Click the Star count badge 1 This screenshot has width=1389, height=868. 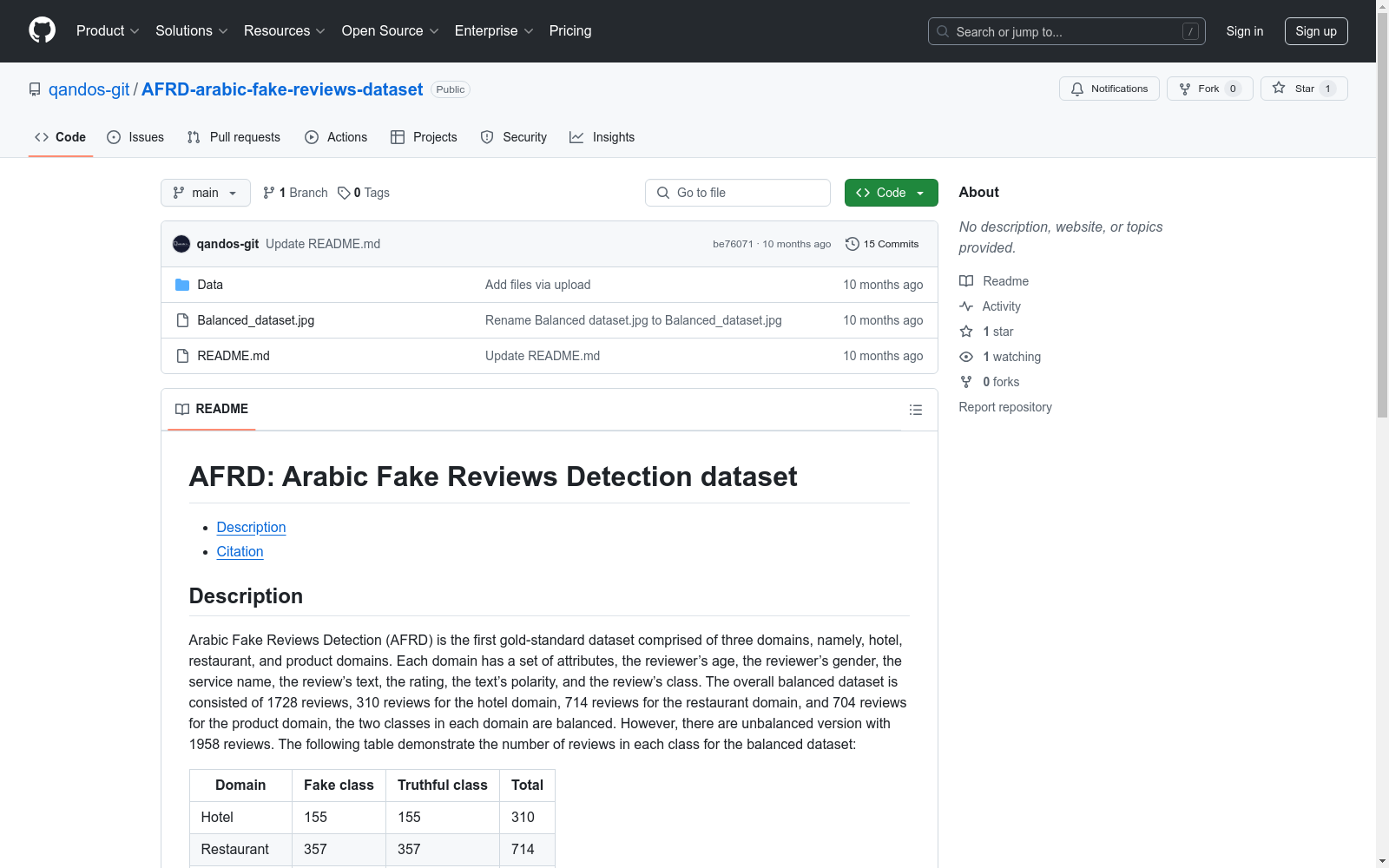coord(1327,89)
